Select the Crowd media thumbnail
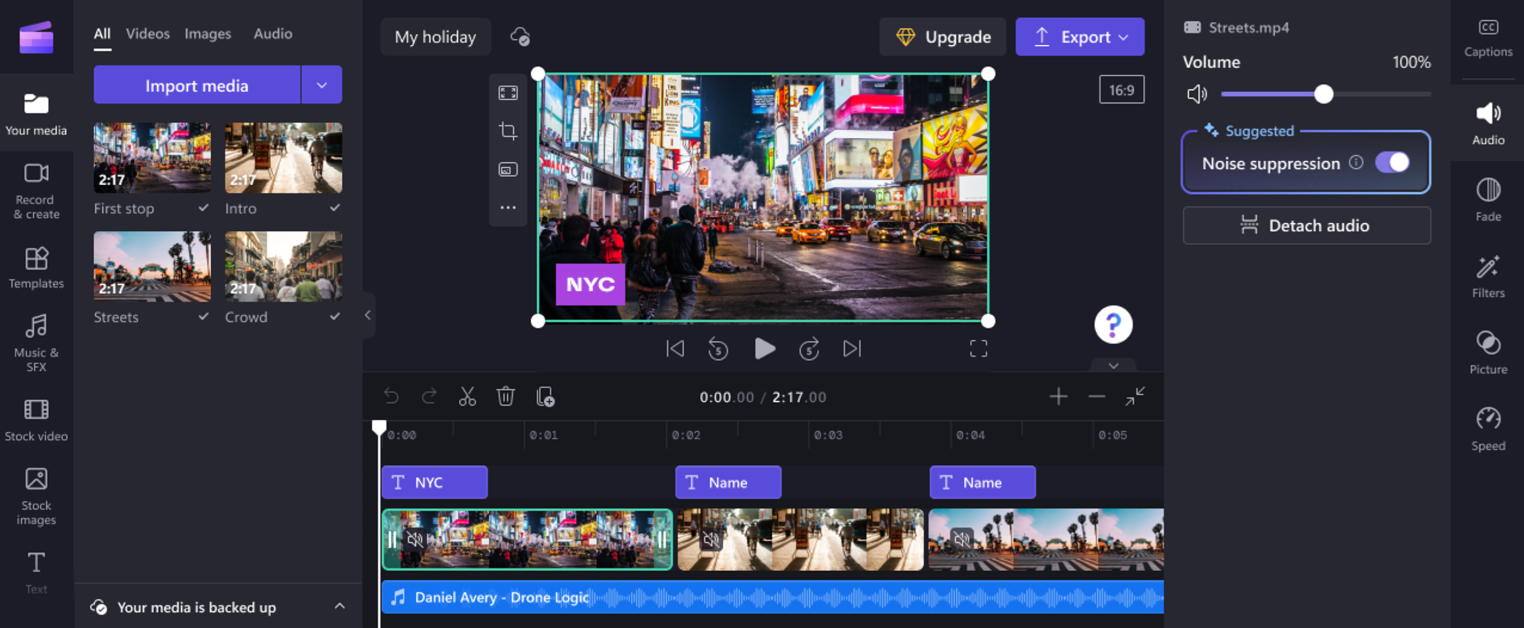Image resolution: width=1524 pixels, height=628 pixels. tap(283, 267)
